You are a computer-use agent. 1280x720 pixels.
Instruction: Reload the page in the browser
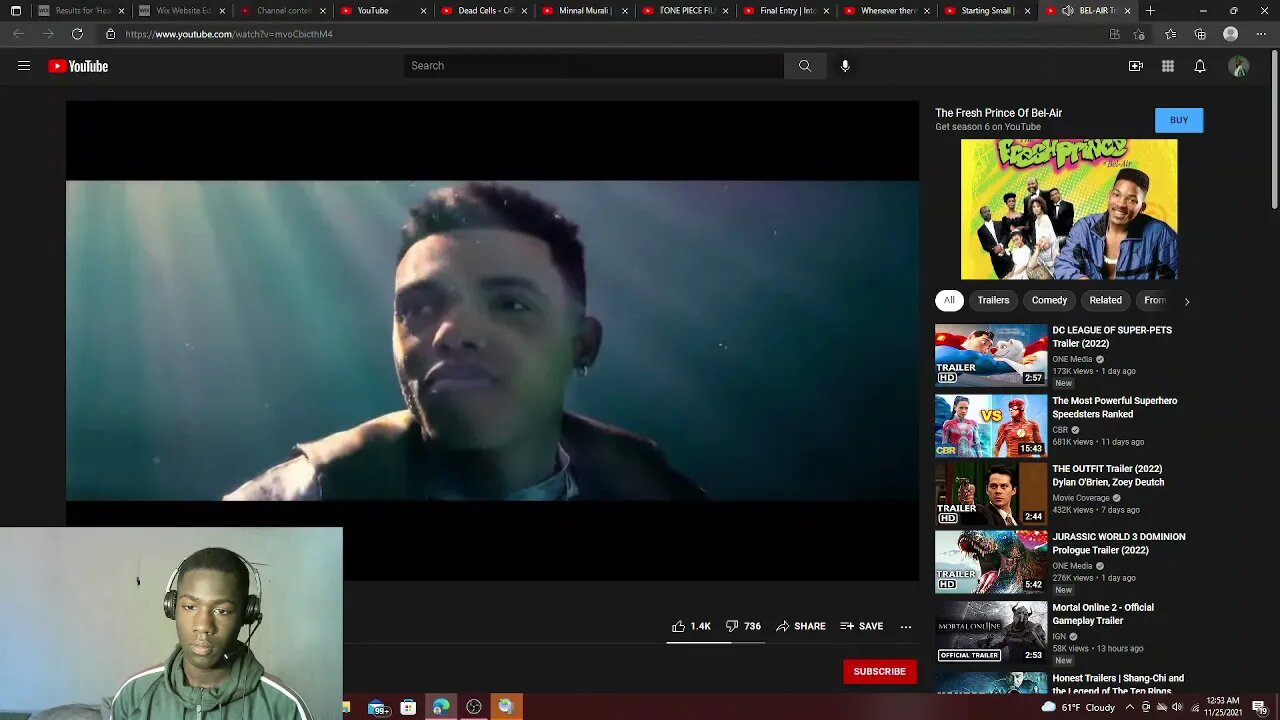tap(77, 34)
